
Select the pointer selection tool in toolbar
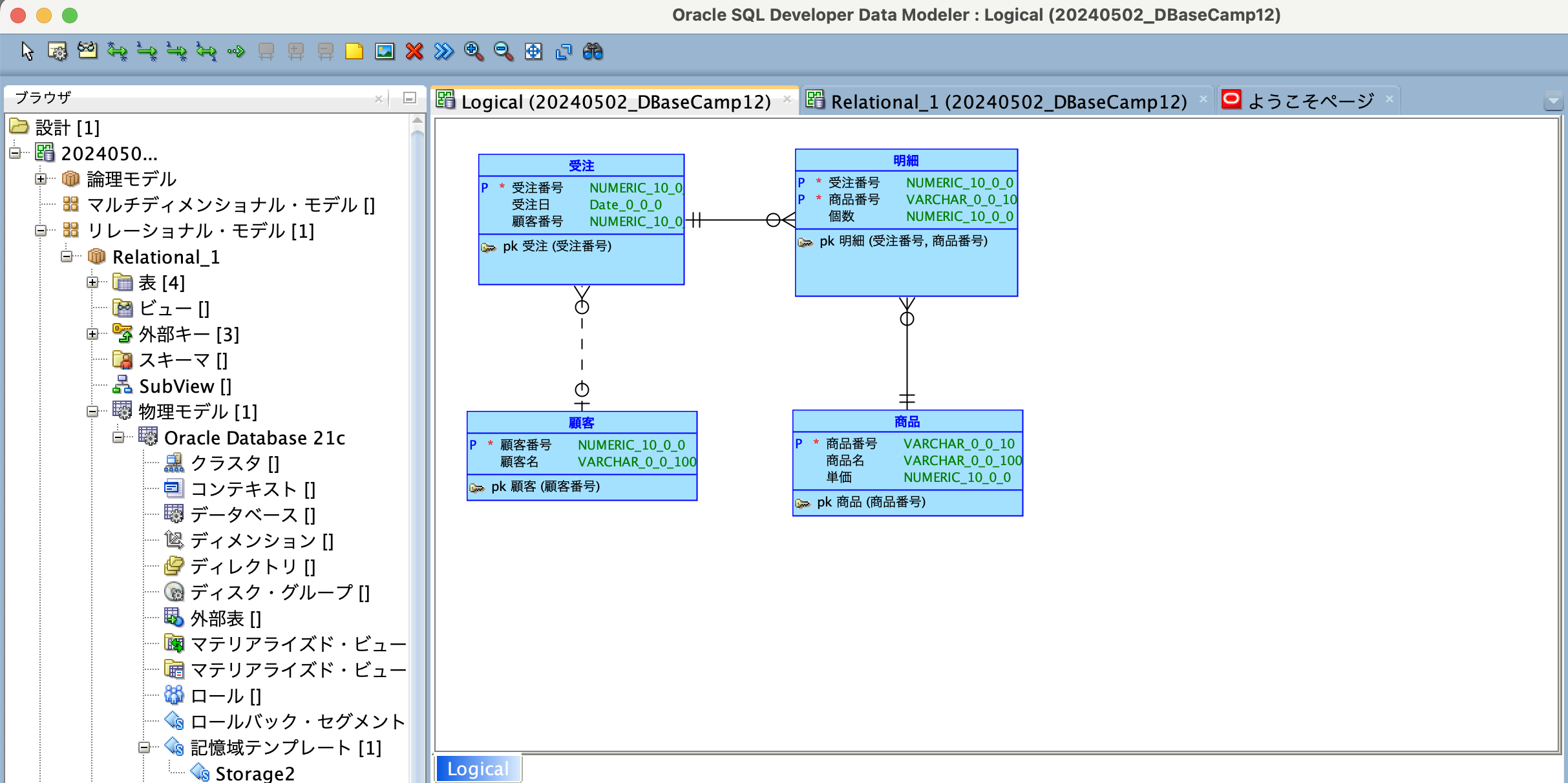pyautogui.click(x=26, y=52)
